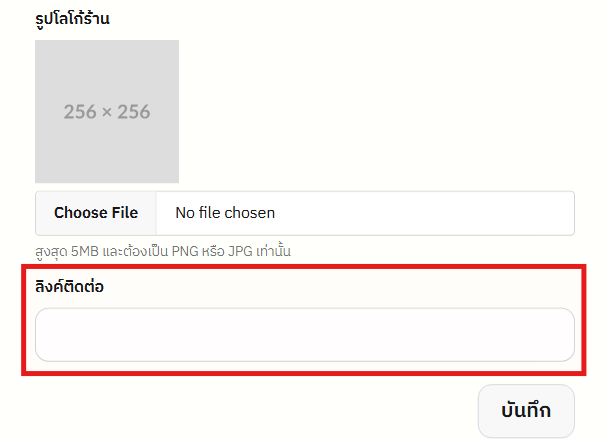This screenshot has width=607, height=439.
Task: Click the 5MB PNG or JPG hint text
Action: [163, 251]
